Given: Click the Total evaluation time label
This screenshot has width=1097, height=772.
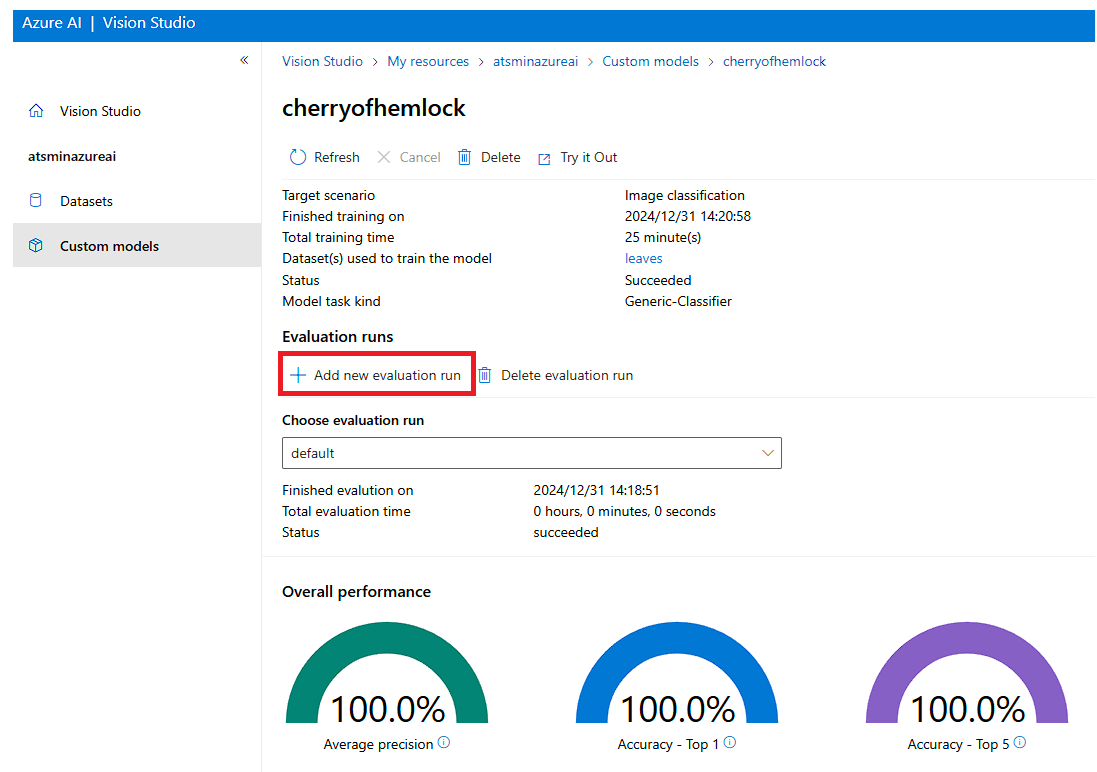Looking at the screenshot, I should click(x=346, y=511).
